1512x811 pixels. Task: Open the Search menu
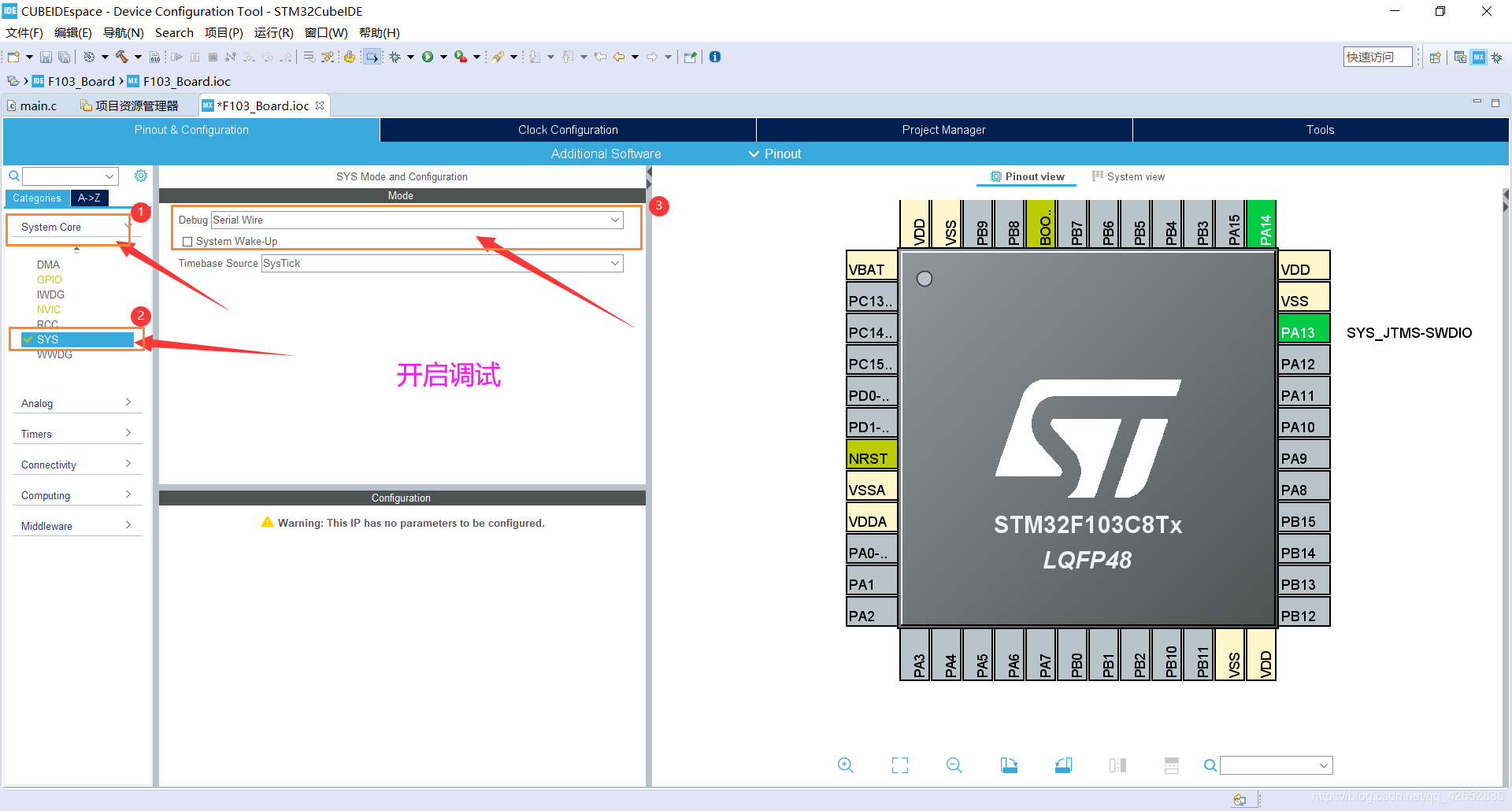pos(174,32)
